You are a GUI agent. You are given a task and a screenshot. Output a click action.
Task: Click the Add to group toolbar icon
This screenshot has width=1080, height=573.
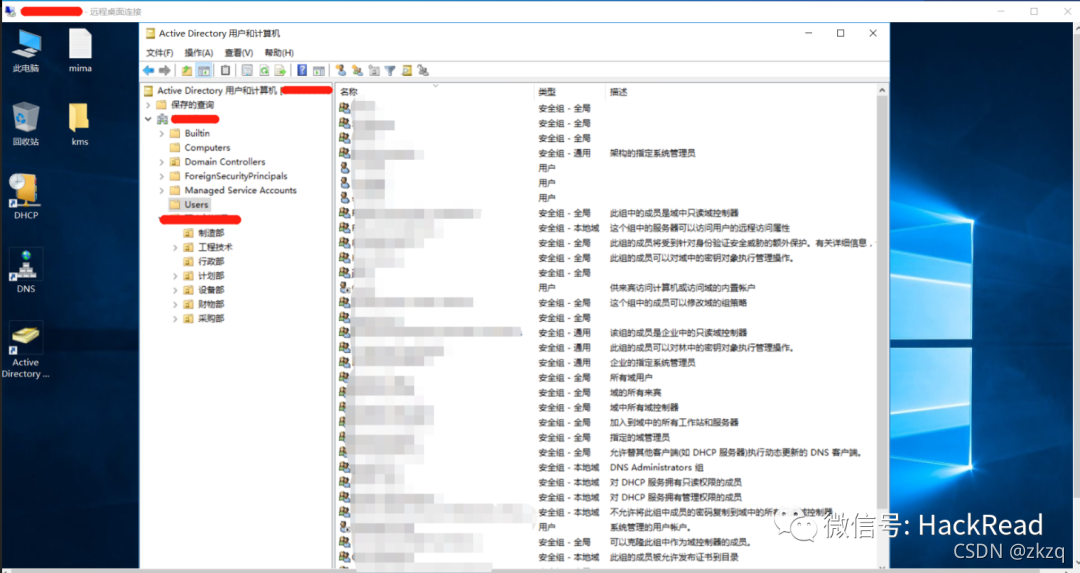pos(423,70)
